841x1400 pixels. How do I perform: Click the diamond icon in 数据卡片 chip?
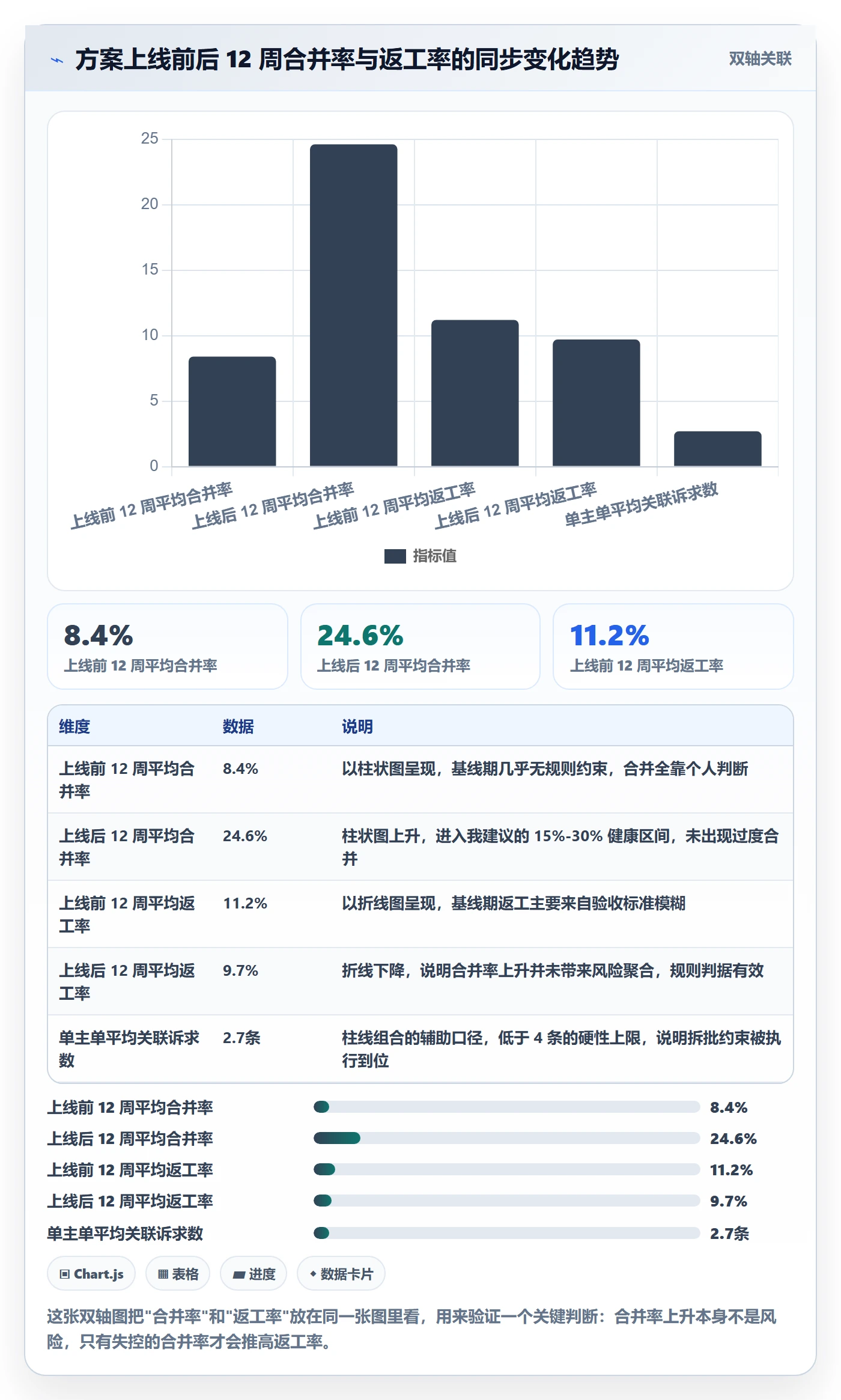[313, 1274]
